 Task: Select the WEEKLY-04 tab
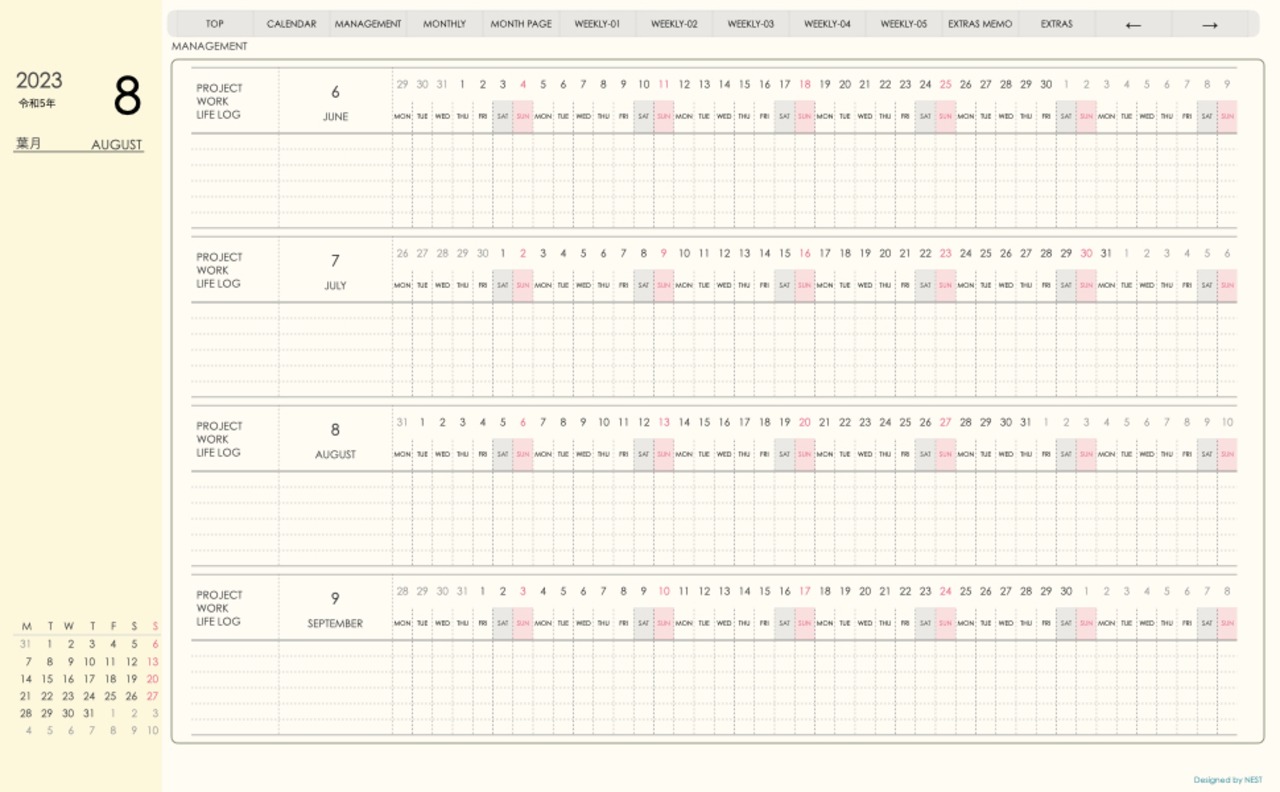[827, 24]
